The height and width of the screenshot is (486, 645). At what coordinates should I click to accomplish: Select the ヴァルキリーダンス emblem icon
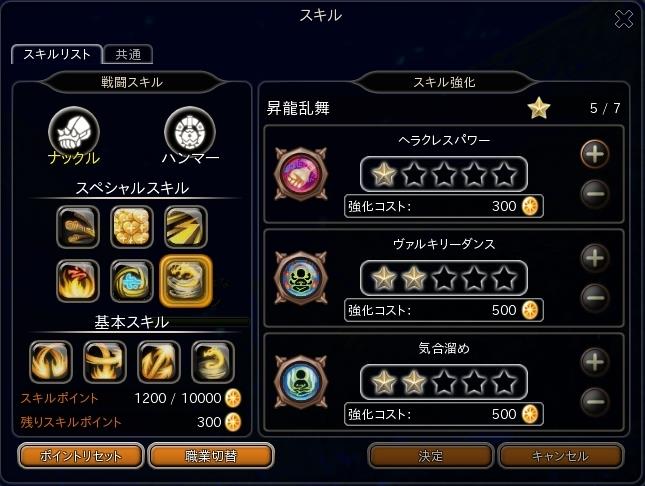301,278
